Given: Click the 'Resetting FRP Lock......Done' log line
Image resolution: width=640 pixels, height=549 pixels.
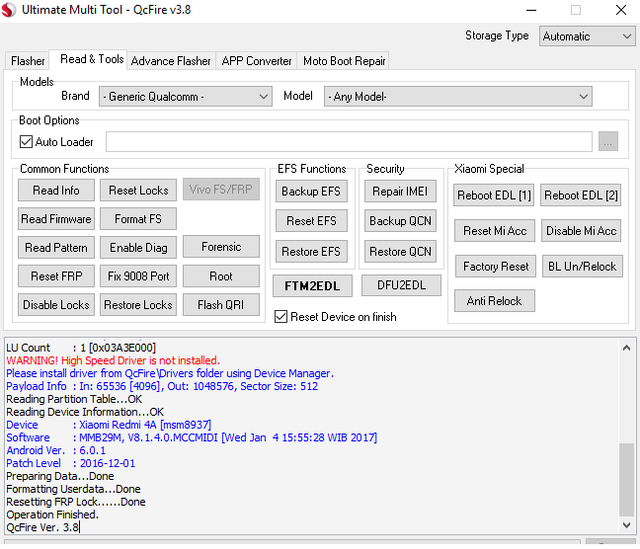Looking at the screenshot, I should coord(76,502).
